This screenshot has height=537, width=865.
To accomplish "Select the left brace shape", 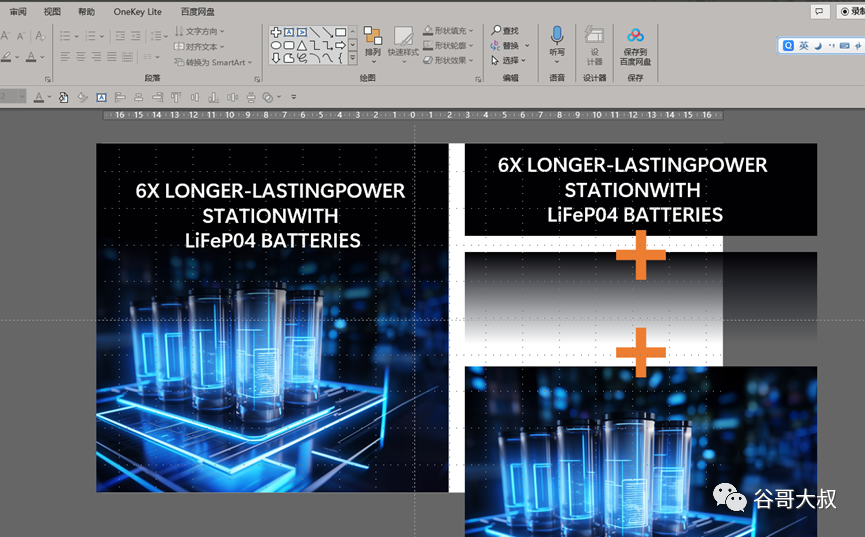I will 341,58.
